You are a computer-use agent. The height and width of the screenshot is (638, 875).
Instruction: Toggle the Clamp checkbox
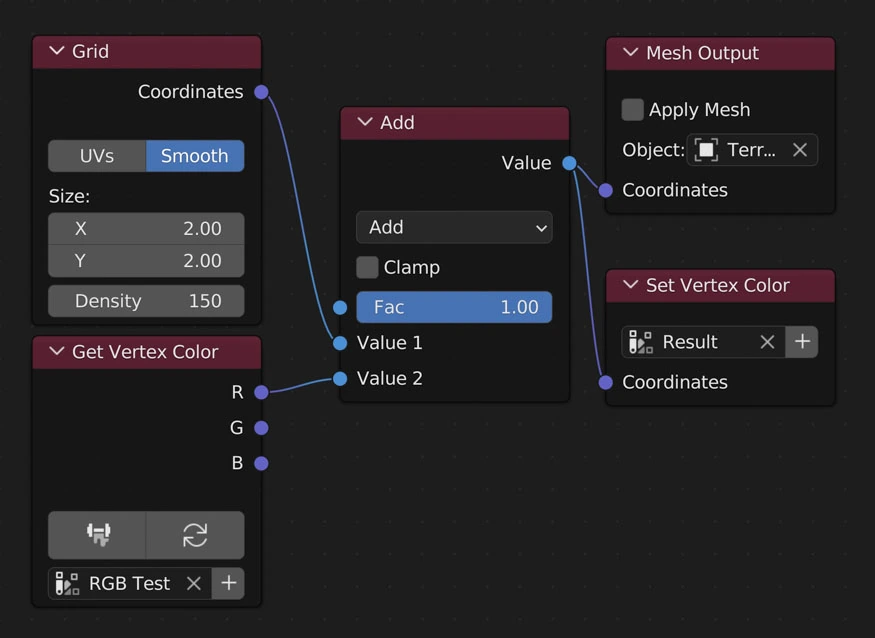pos(367,268)
